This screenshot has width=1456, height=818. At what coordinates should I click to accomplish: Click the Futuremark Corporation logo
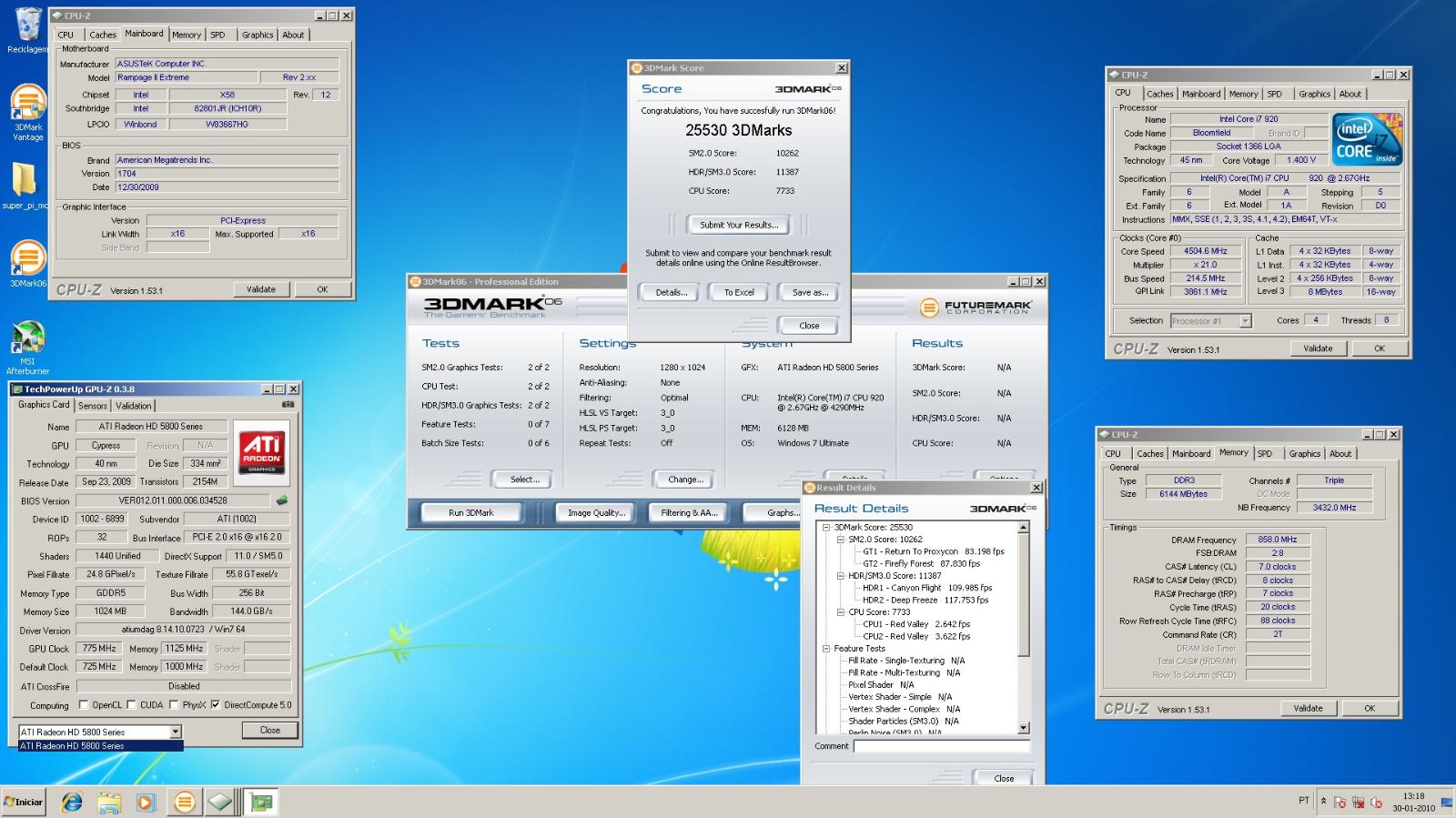point(975,308)
